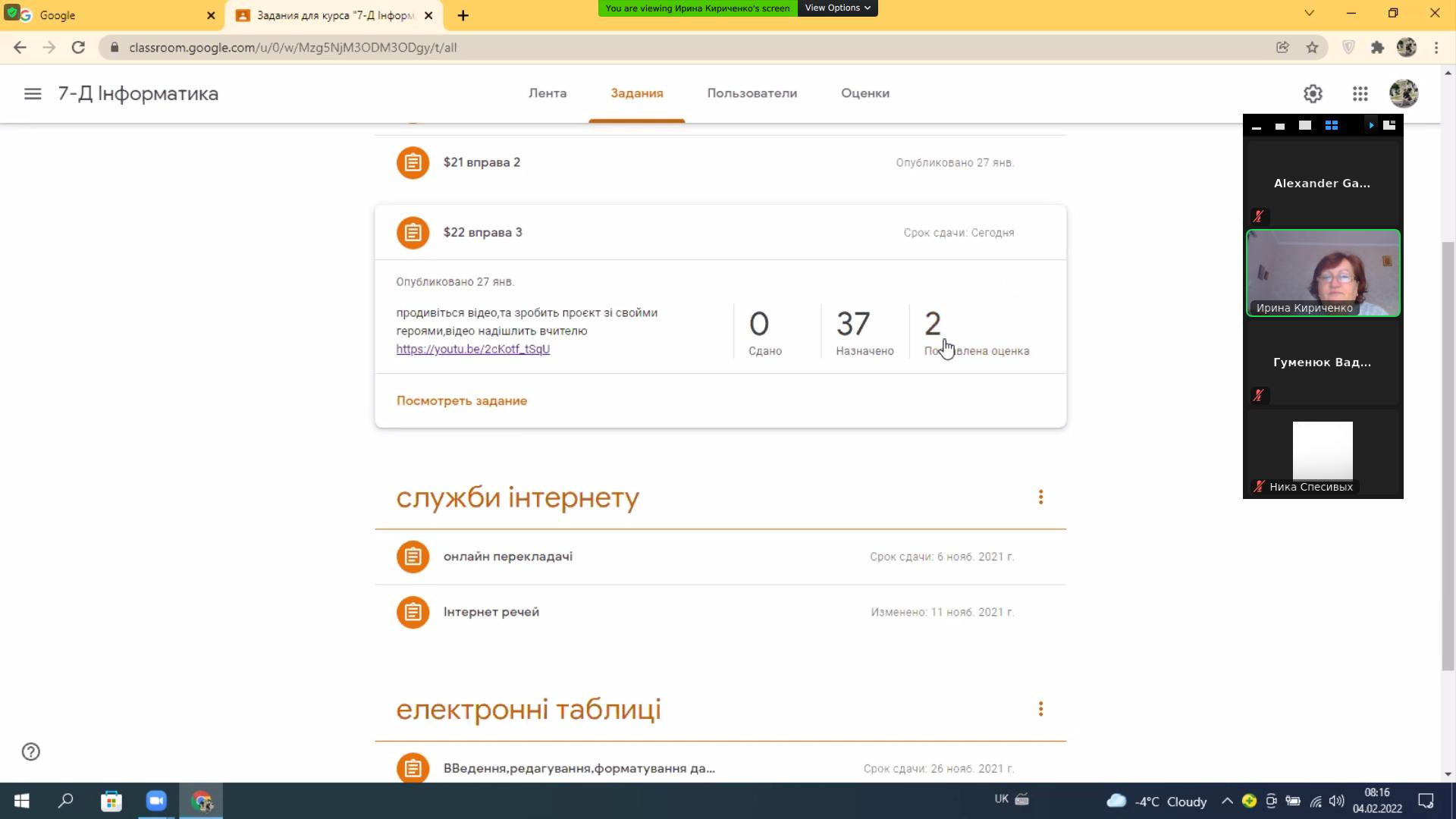Expand the View Options dropdown
The height and width of the screenshot is (819, 1456).
[x=837, y=8]
